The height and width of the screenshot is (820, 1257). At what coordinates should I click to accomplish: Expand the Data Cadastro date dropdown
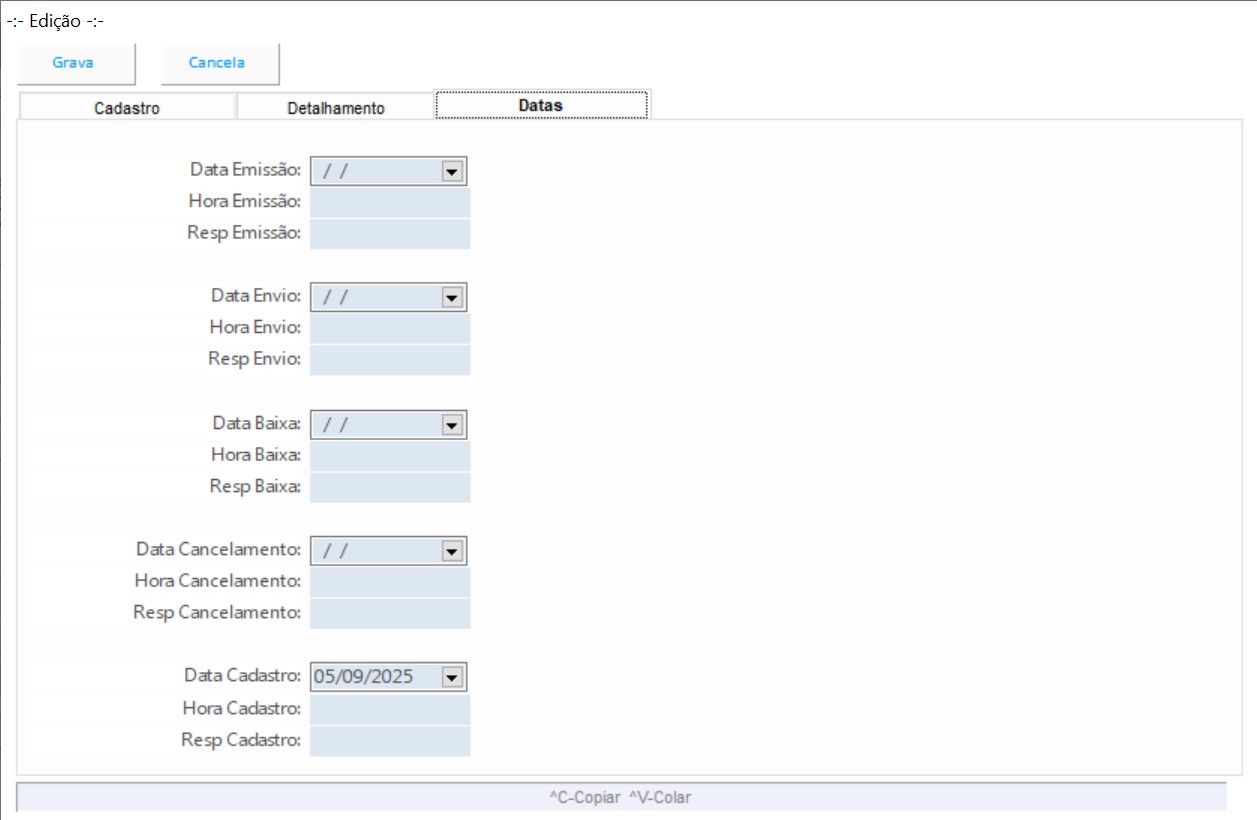(452, 678)
